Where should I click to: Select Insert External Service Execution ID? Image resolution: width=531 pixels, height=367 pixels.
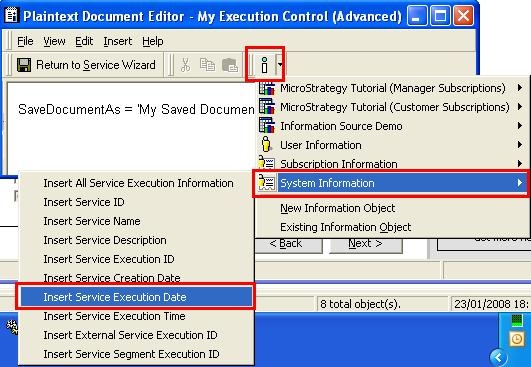click(x=130, y=335)
